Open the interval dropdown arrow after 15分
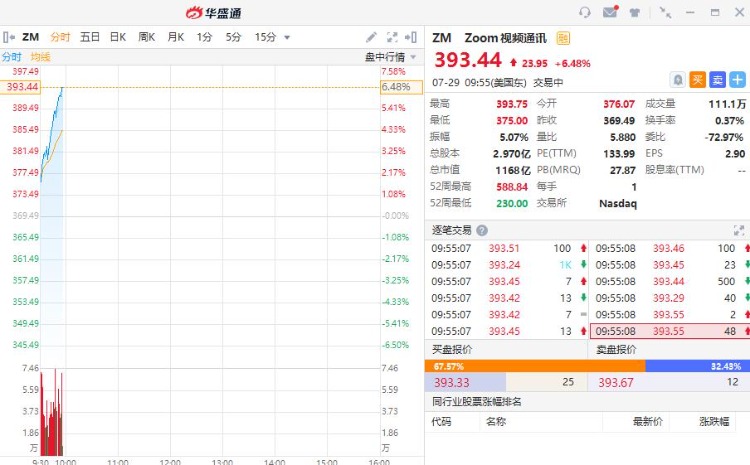 tap(287, 37)
